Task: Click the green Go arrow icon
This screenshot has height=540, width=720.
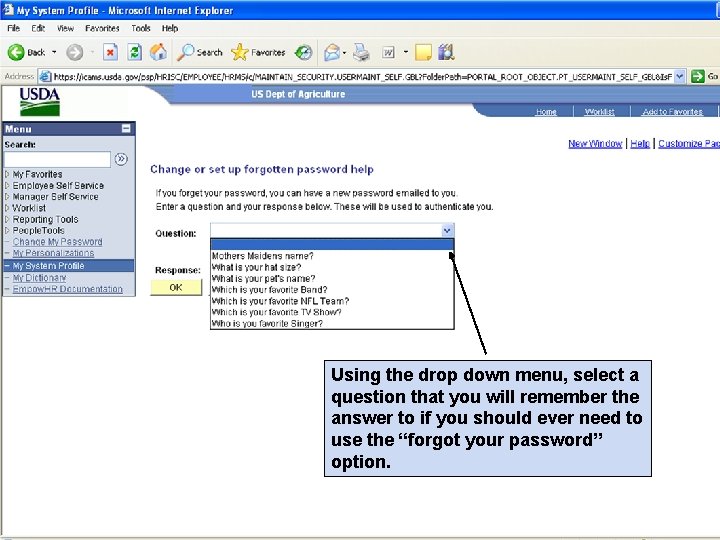Action: 698,76
